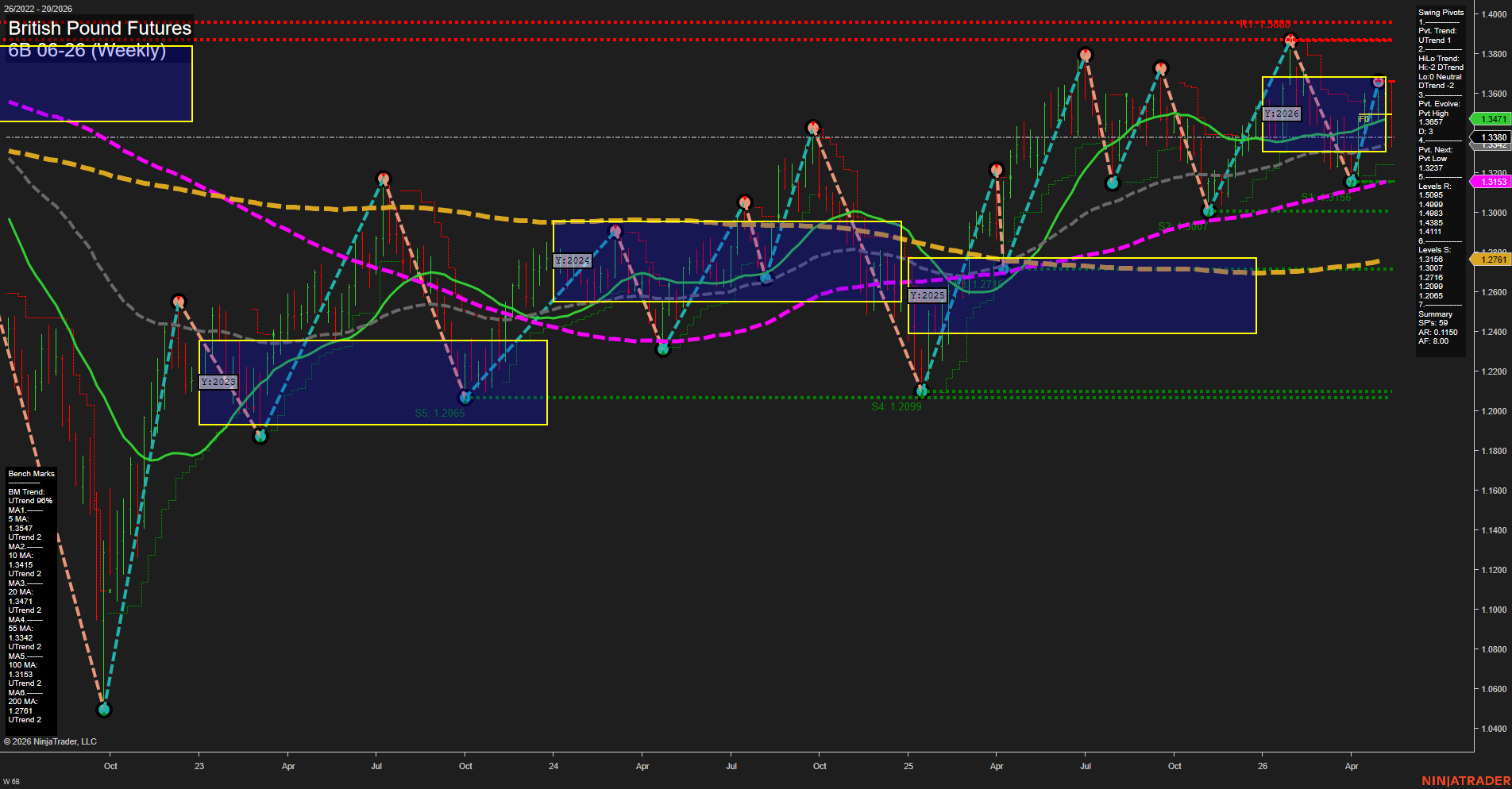Viewport: 1512px width, 789px height.
Task: Click the NINJATRADER logo in bottom corner
Action: [x=1466, y=781]
